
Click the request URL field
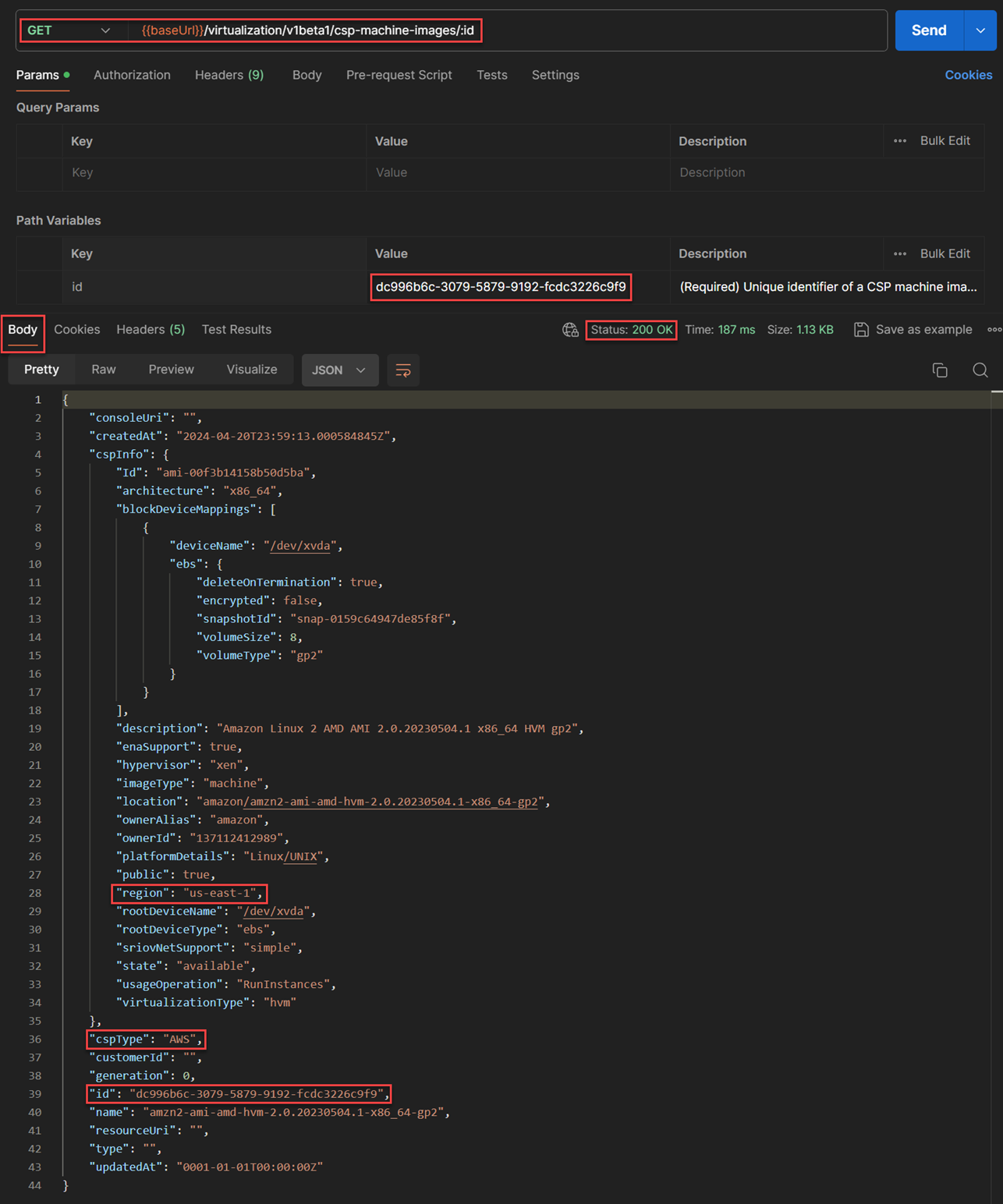[x=507, y=30]
